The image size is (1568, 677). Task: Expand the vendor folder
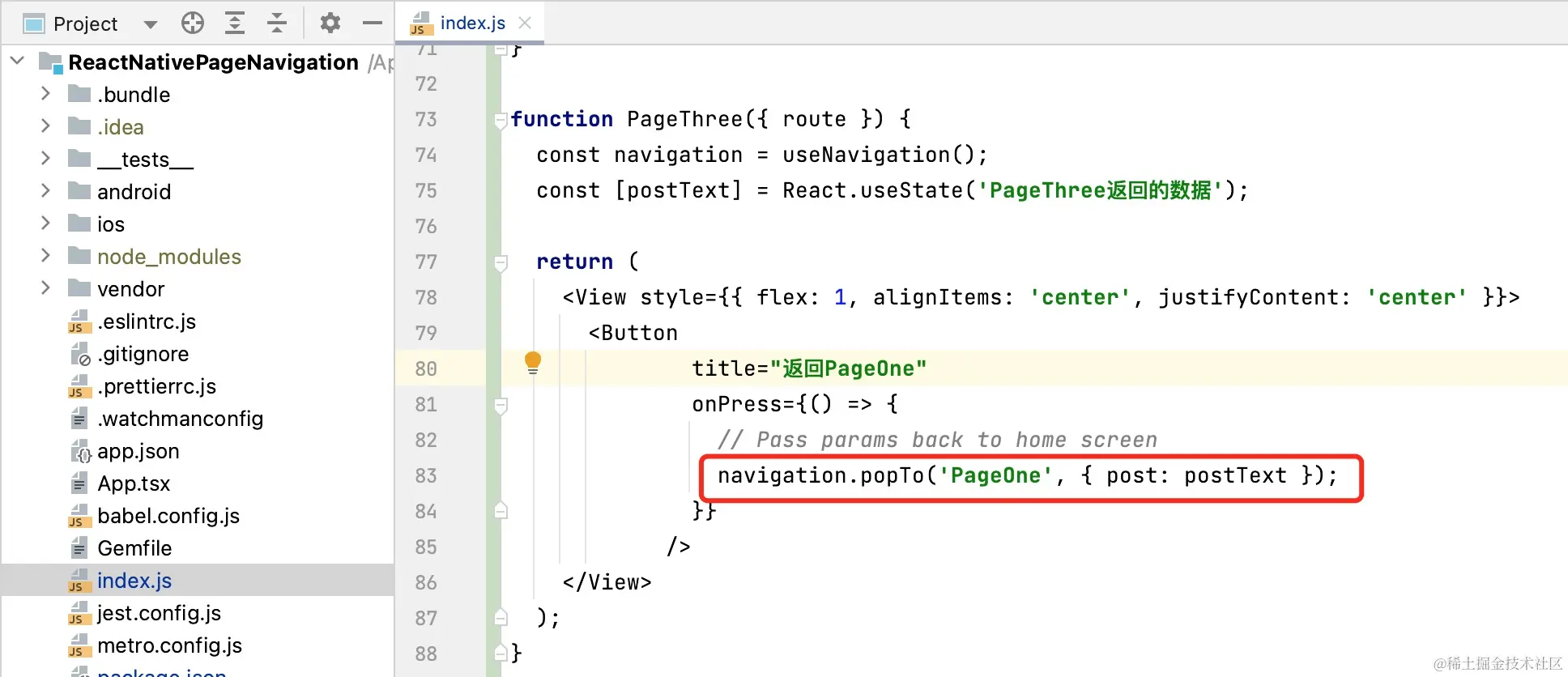pos(45,288)
